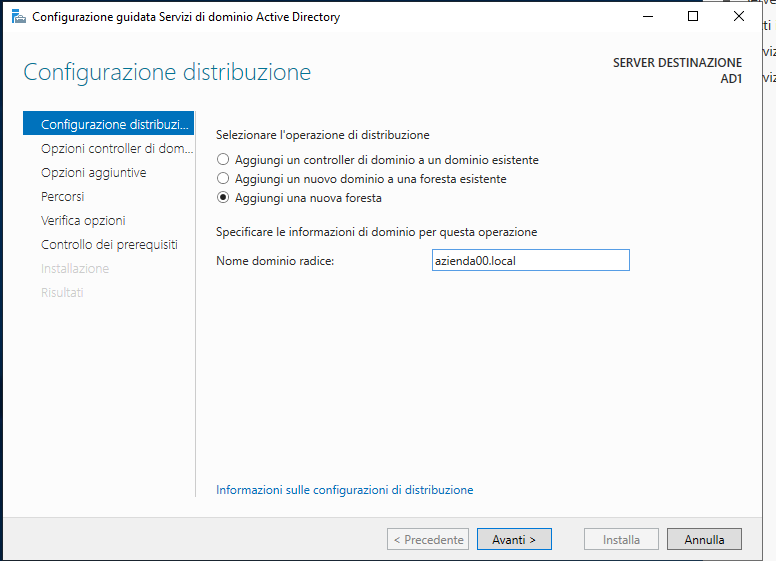Go to 'Opzioni controller di dominio' step
The width and height of the screenshot is (776, 561).
point(117,148)
